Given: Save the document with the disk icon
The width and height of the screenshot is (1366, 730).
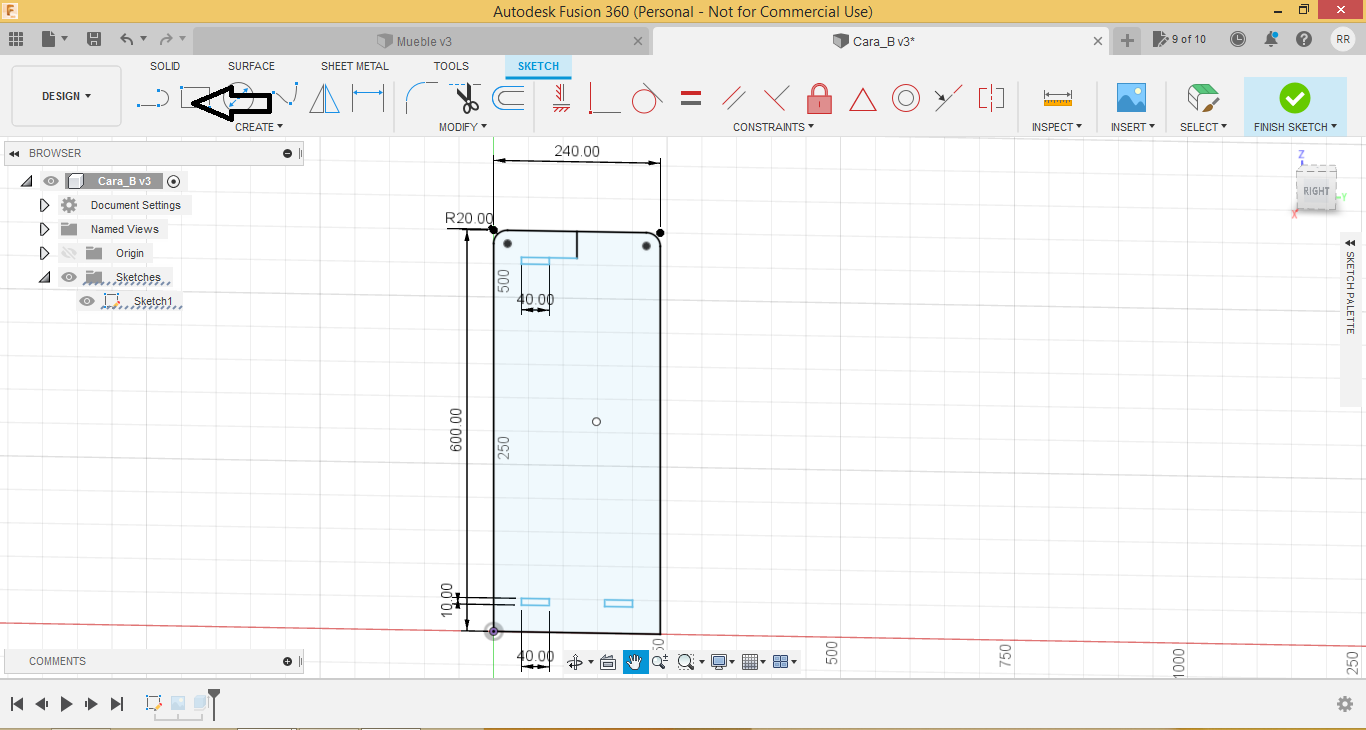Looking at the screenshot, I should point(94,39).
